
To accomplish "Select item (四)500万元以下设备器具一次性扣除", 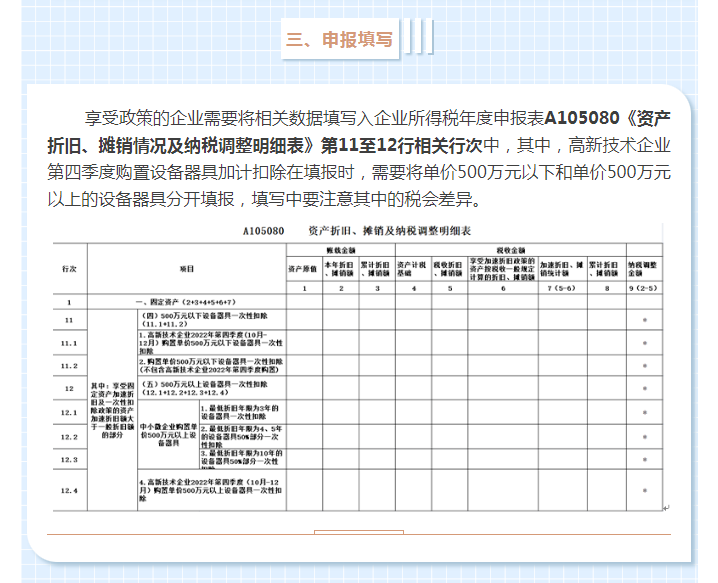I will point(212,320).
